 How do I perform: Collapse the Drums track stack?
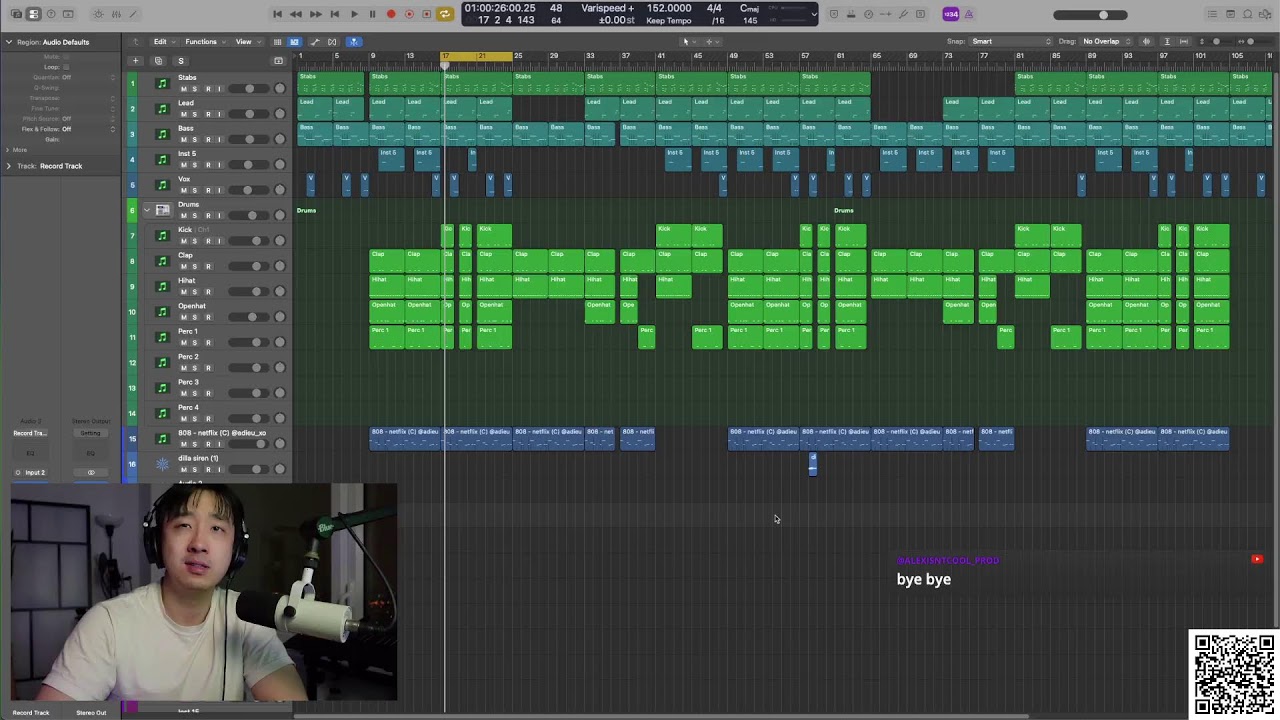[x=147, y=210]
